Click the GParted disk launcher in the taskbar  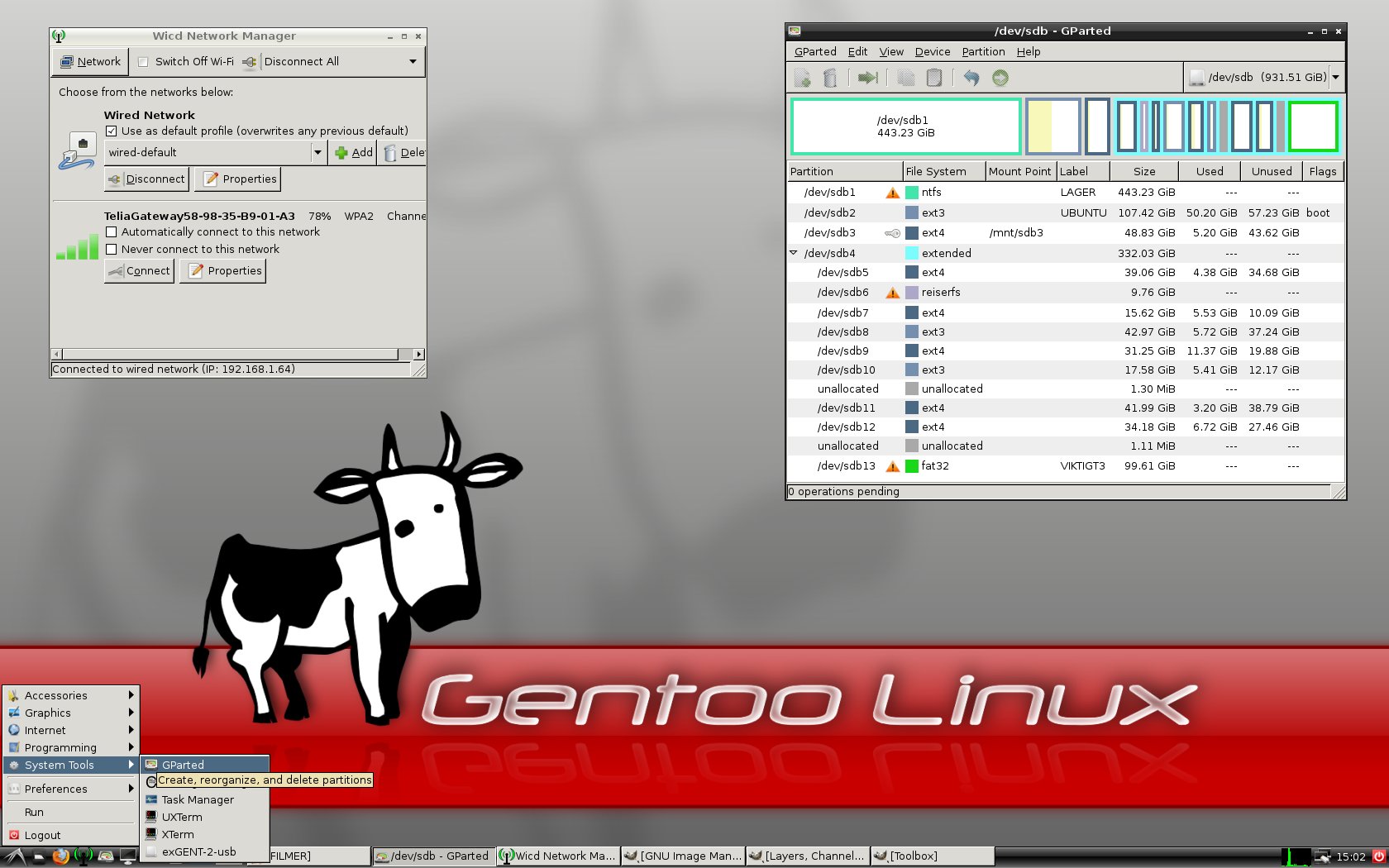click(105, 856)
